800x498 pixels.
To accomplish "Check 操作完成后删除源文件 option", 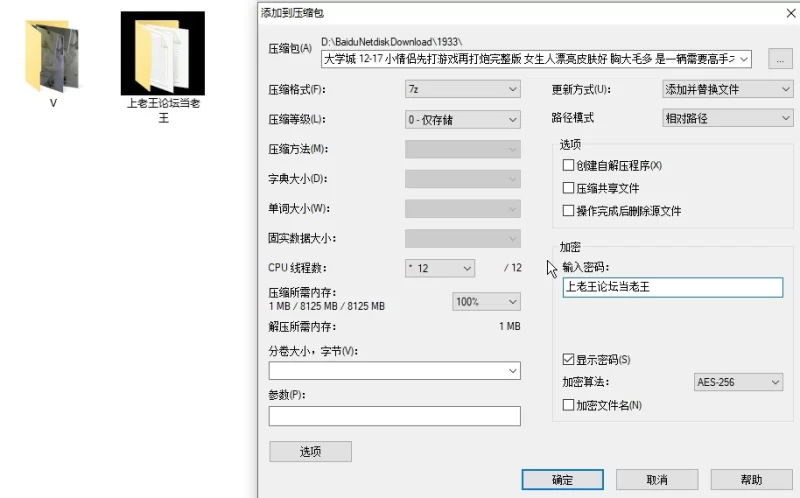I will point(569,211).
